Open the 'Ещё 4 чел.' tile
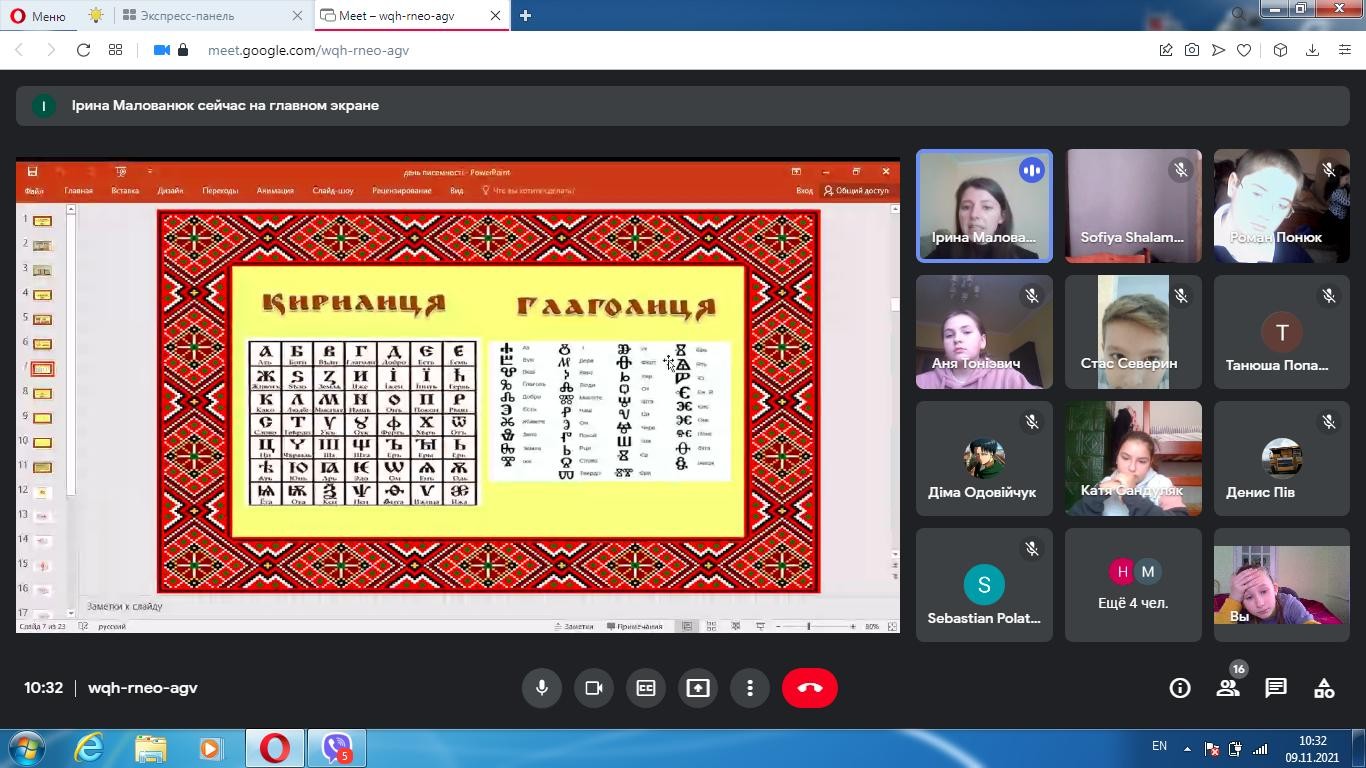 tap(1133, 585)
